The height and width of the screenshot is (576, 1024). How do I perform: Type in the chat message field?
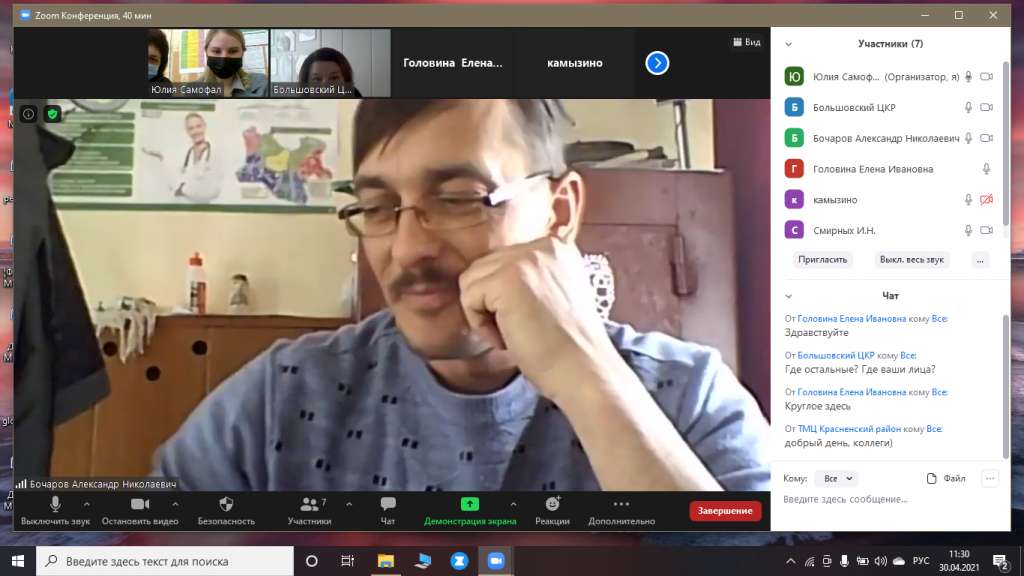pyautogui.click(x=880, y=499)
